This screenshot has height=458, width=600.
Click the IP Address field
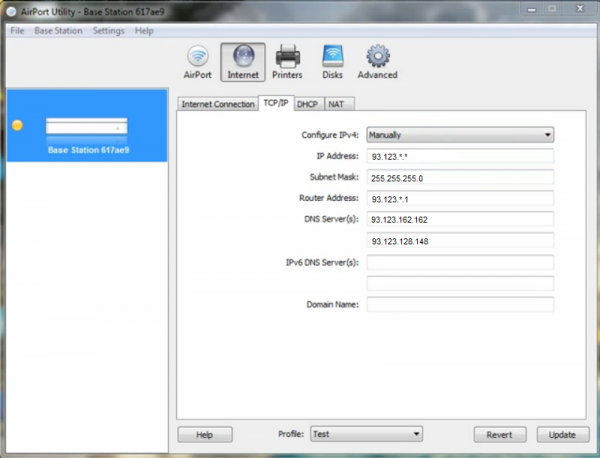[460, 156]
